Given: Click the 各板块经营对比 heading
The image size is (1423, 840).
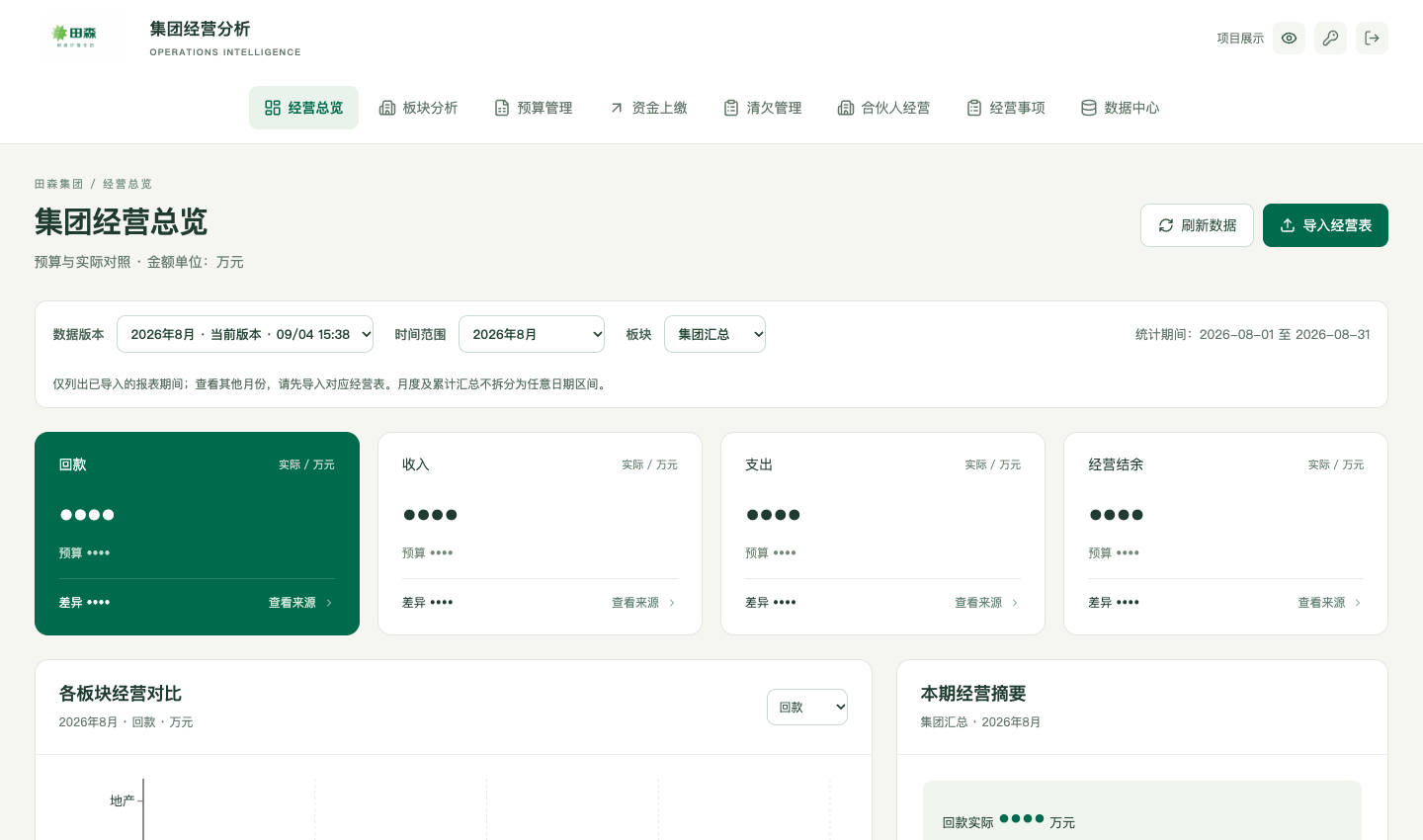Looking at the screenshot, I should pos(120,694).
